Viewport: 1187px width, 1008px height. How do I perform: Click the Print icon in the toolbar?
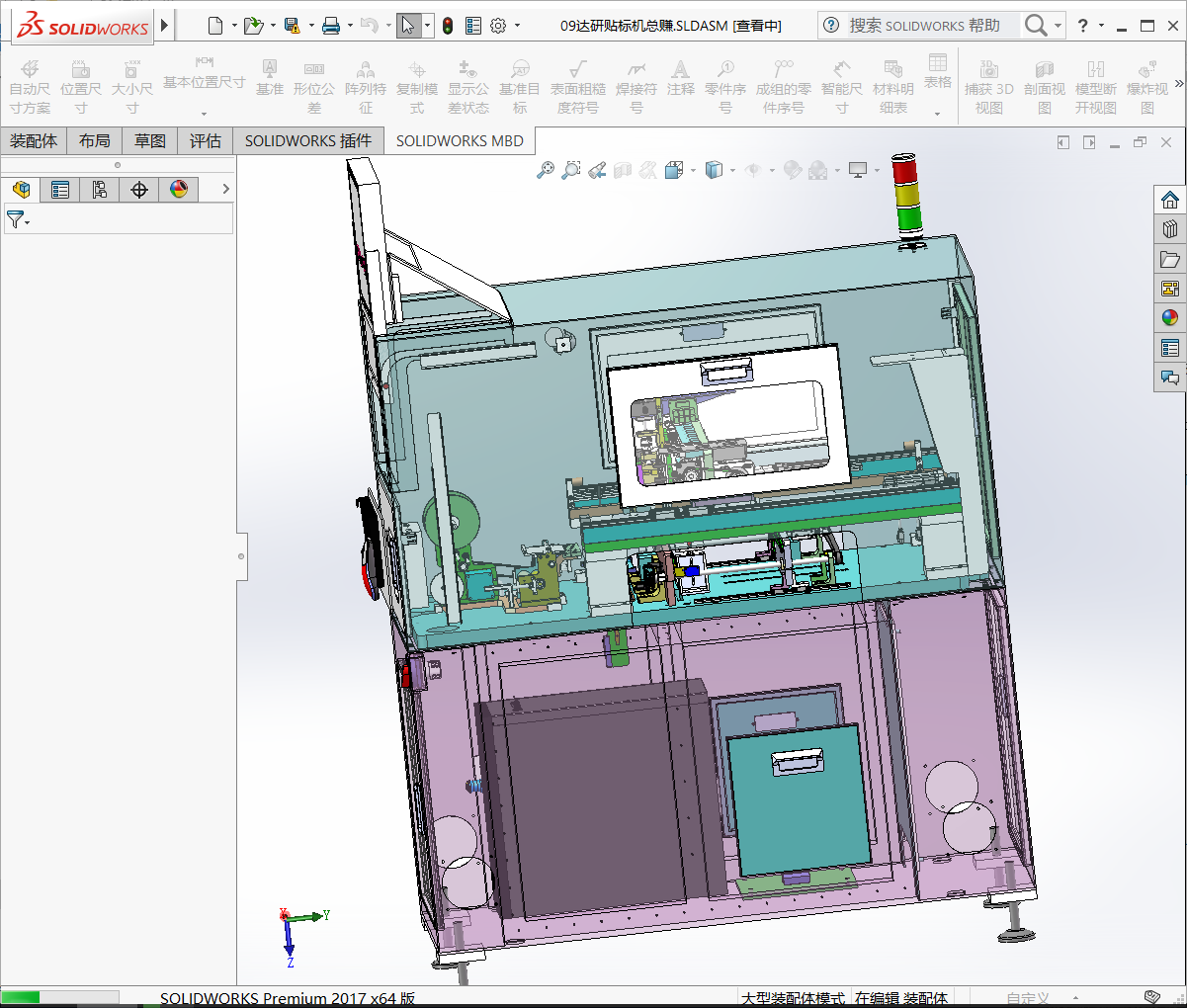click(331, 26)
